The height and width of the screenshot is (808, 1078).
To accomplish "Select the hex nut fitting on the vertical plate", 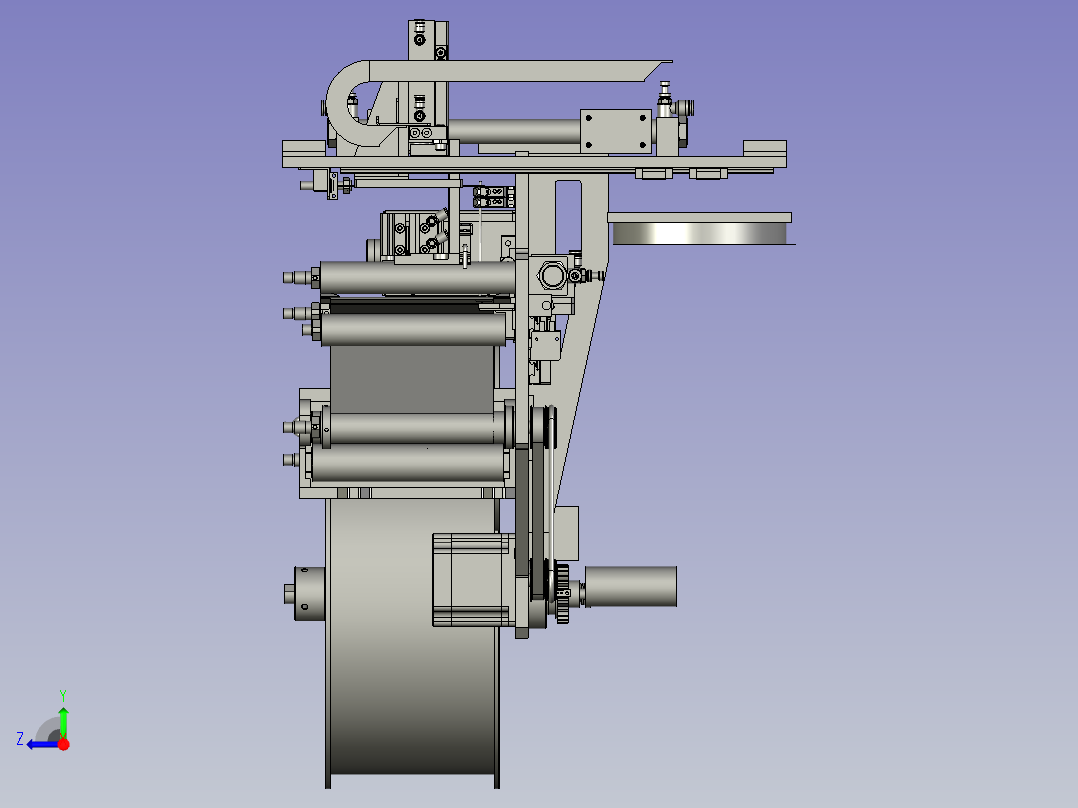I will 553,276.
